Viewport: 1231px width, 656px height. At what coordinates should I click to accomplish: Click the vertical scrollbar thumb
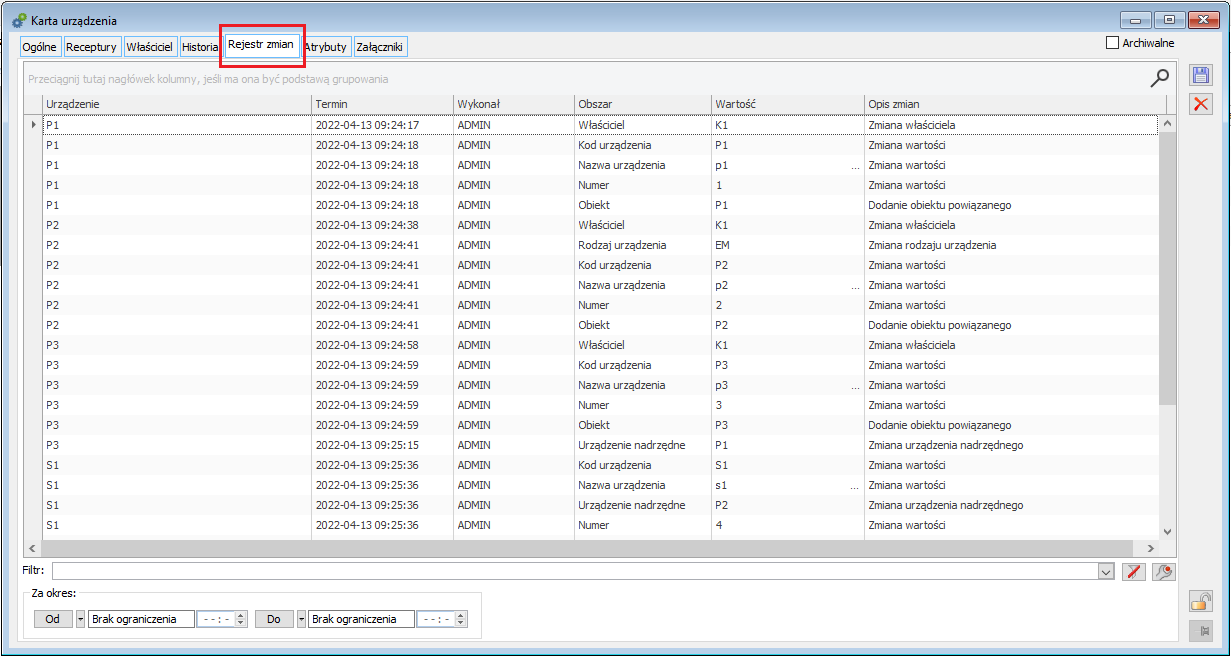[1167, 268]
